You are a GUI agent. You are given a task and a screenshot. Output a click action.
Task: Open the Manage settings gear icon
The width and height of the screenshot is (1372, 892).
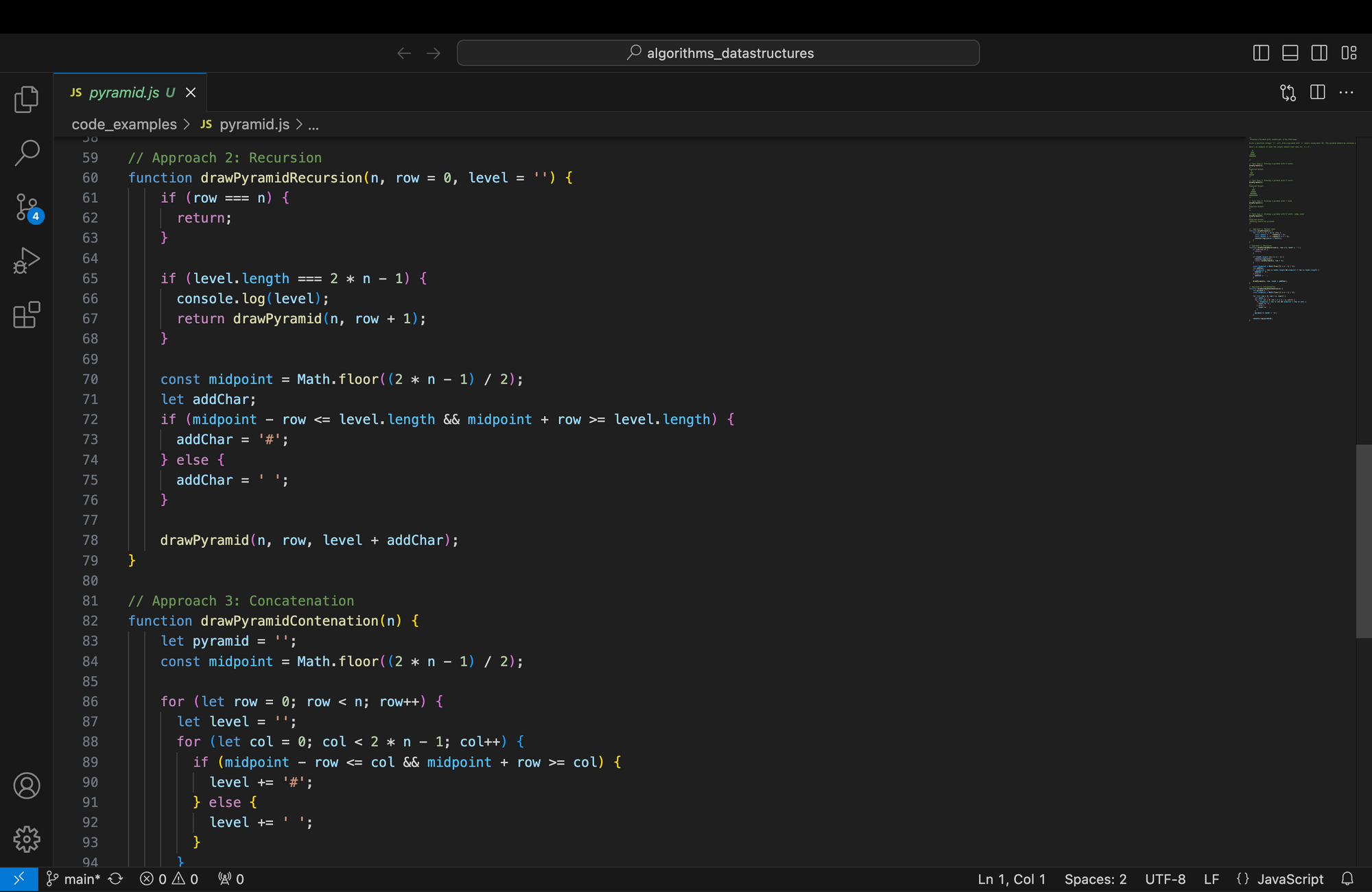[26, 839]
